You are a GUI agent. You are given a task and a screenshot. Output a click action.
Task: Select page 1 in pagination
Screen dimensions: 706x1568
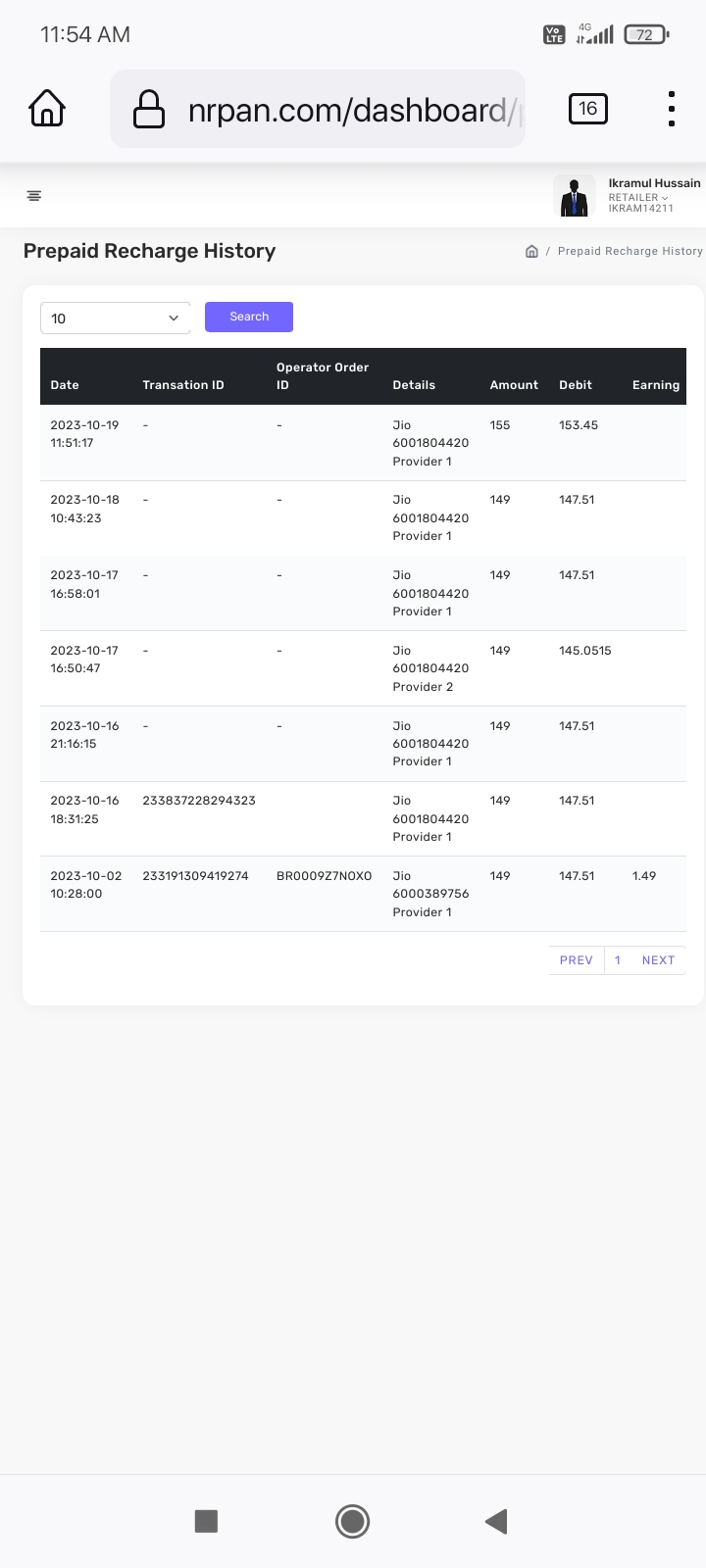click(618, 960)
